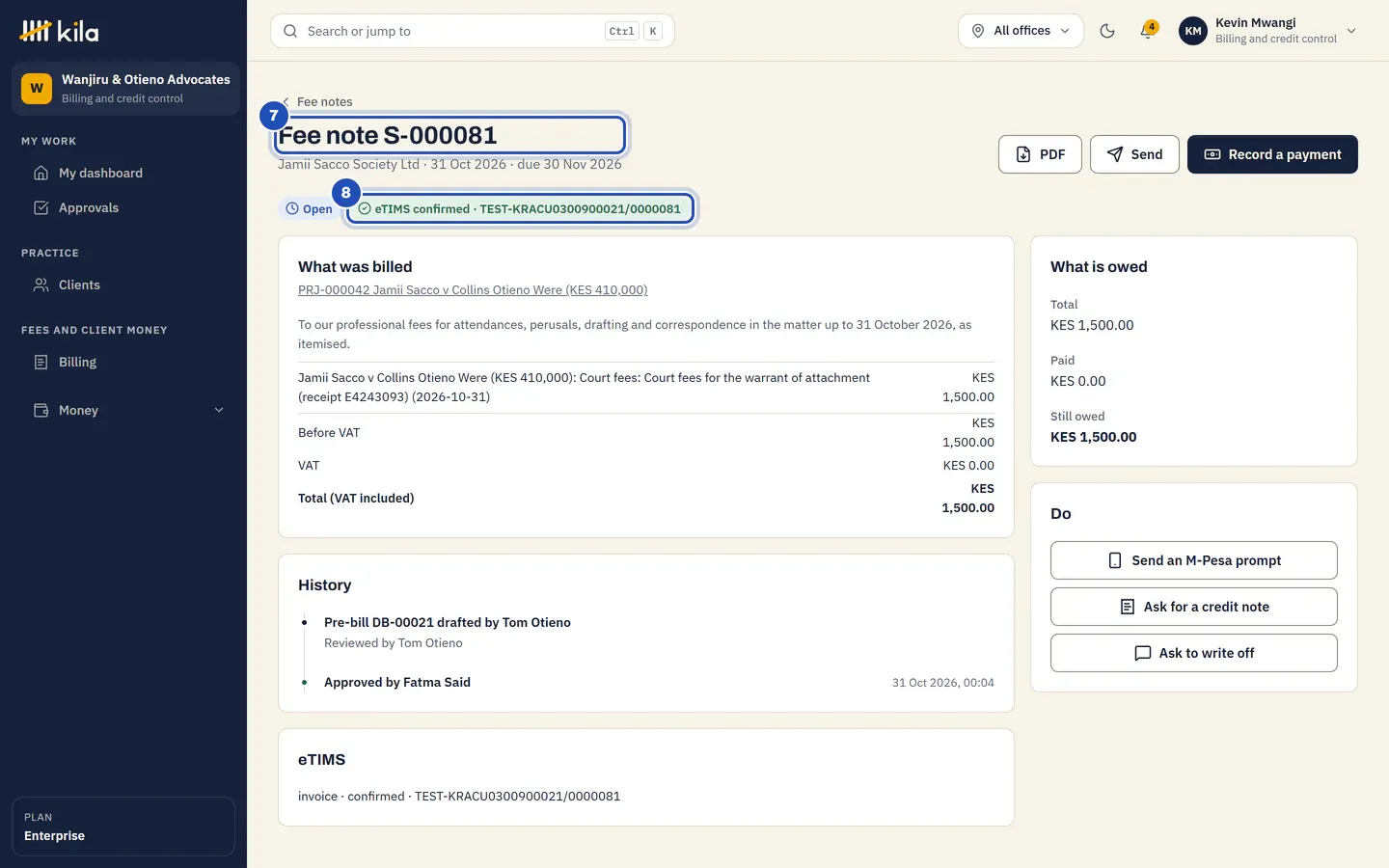Click the KM user avatar

[x=1193, y=31]
